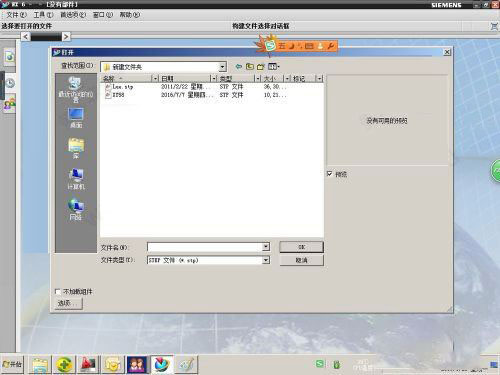
Task: Go up one folder level icon
Action: pos(250,67)
